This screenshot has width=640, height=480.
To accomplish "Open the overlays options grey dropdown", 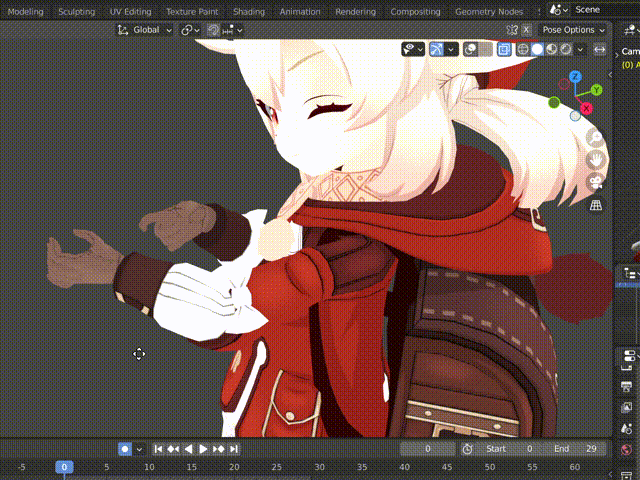I will pyautogui.click(x=485, y=49).
